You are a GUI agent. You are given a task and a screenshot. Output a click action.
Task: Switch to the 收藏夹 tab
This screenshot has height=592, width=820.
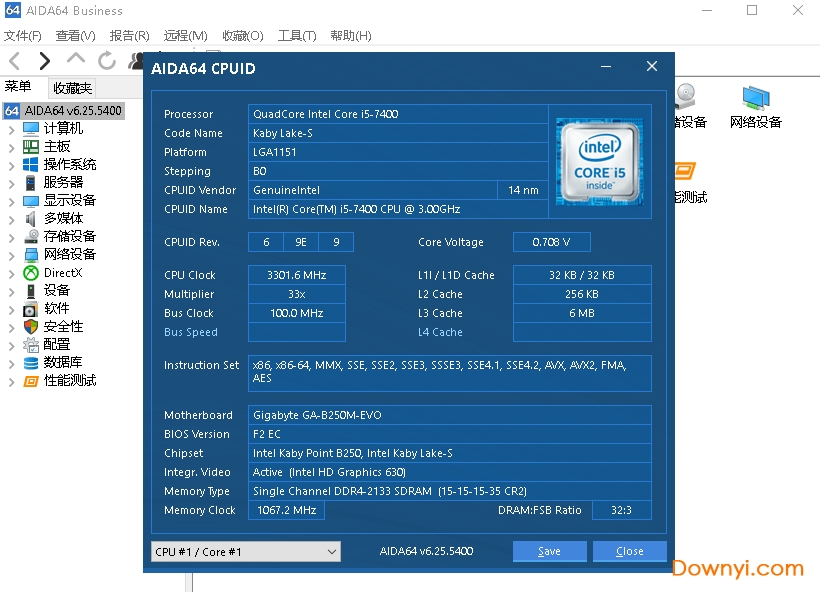(72, 88)
